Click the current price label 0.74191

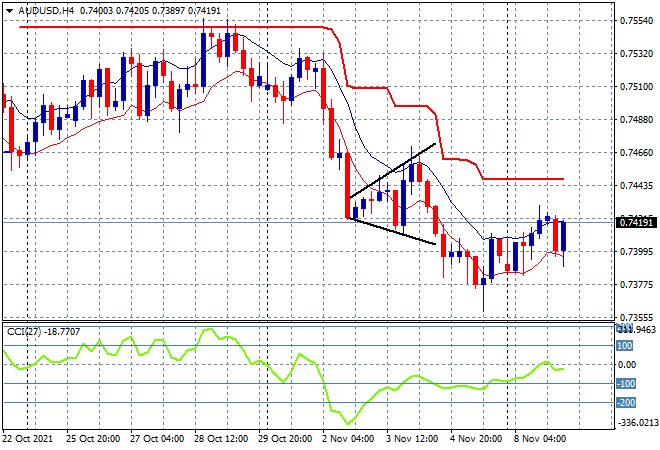pyautogui.click(x=636, y=222)
